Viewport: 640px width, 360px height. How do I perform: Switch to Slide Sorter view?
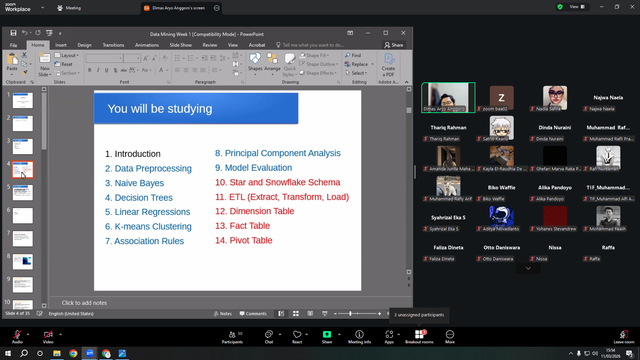296,313
